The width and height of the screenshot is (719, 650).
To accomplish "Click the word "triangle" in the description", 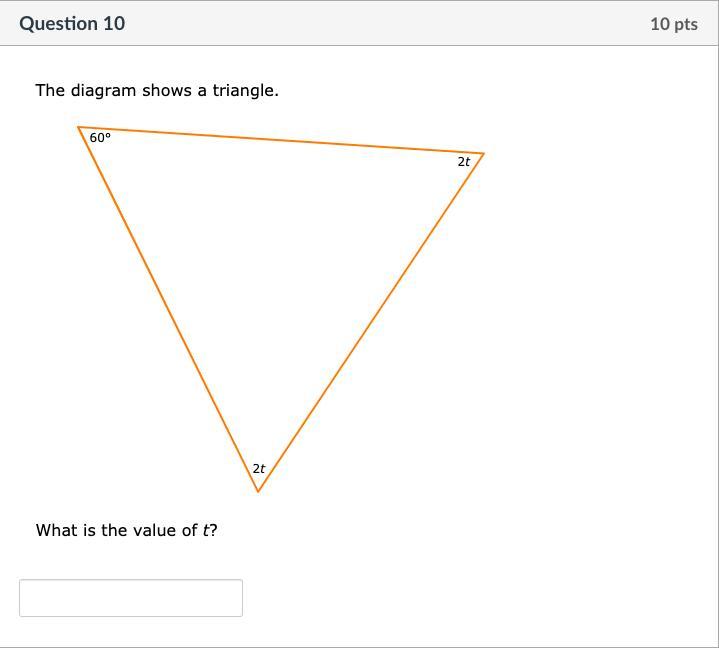I will click(x=244, y=90).
